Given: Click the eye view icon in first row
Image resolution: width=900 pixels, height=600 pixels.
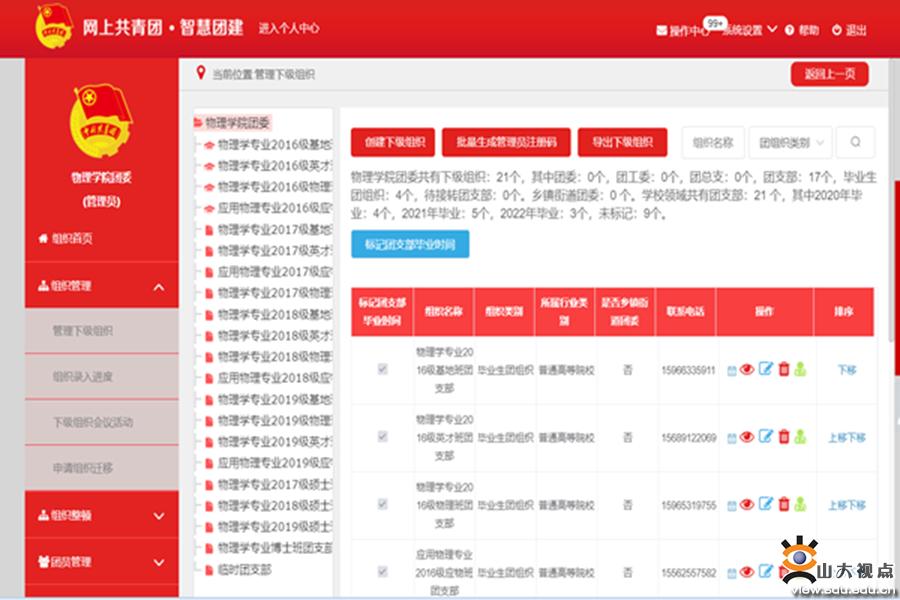Looking at the screenshot, I should [x=747, y=370].
